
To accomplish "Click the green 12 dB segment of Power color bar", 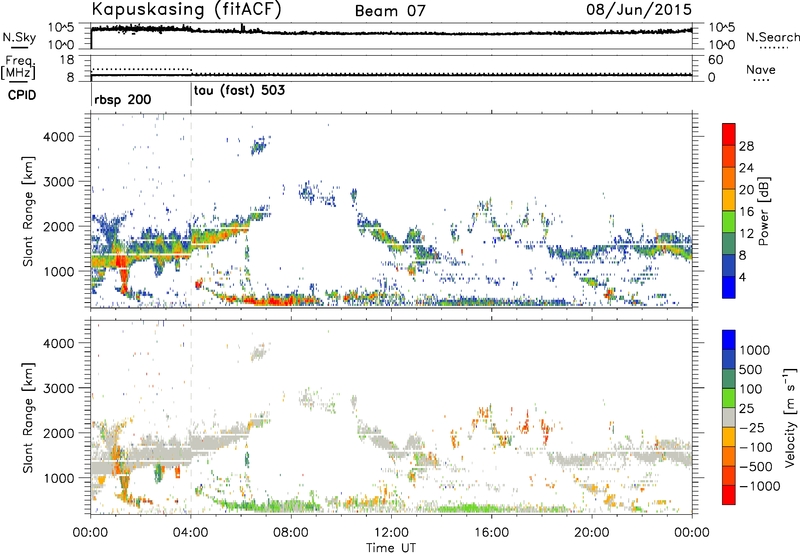I will click(729, 222).
